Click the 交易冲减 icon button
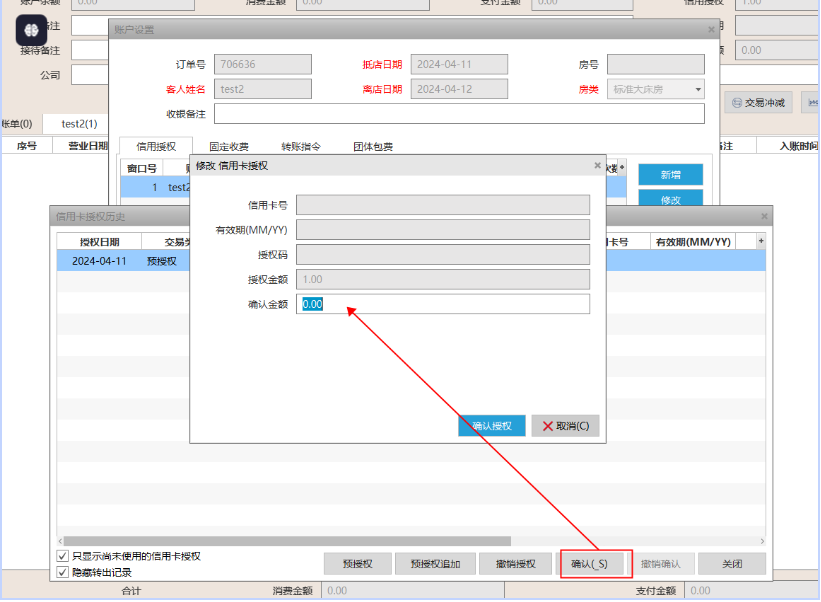This screenshot has width=821, height=602. 757,102
